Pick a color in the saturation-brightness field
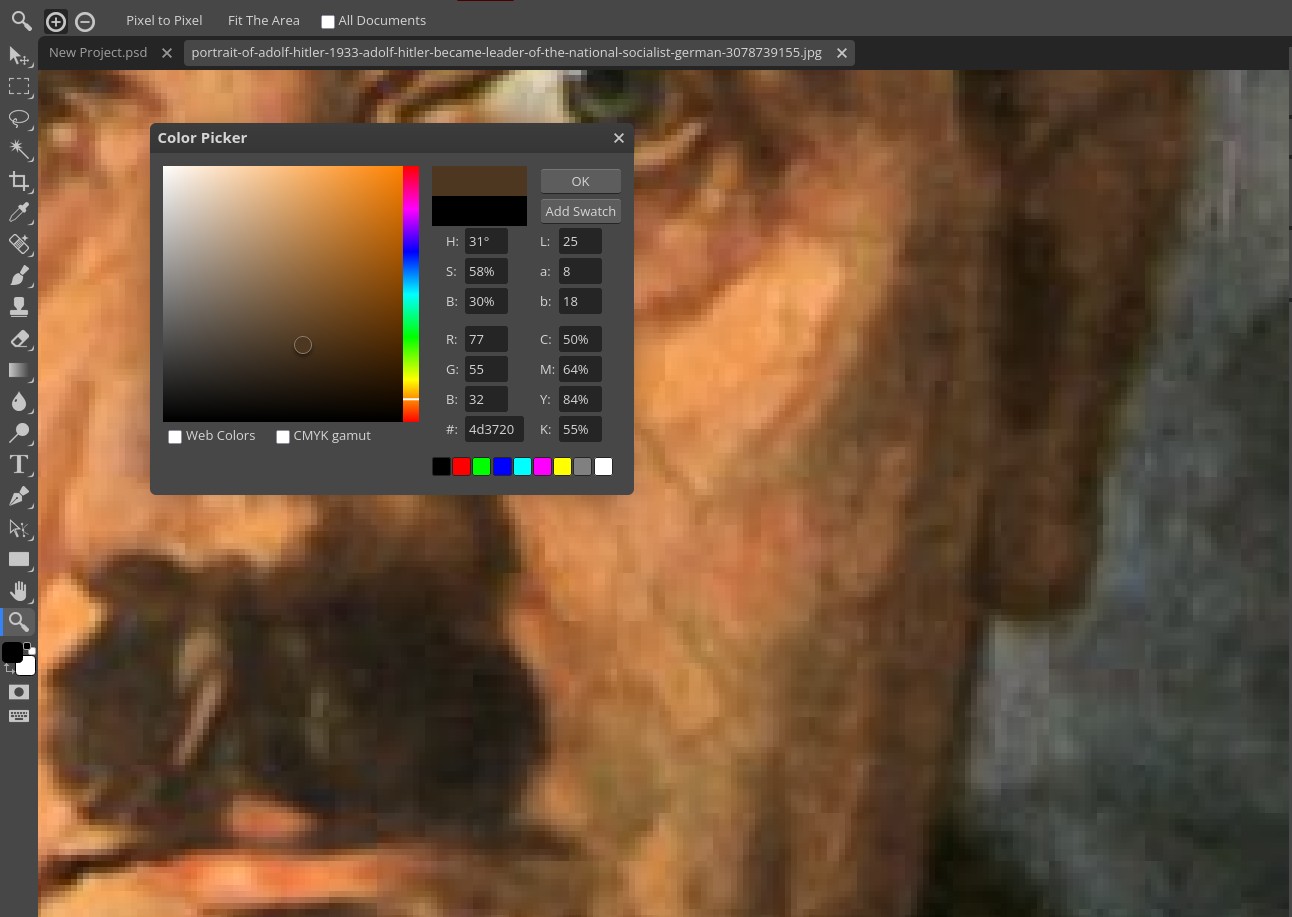 click(283, 294)
